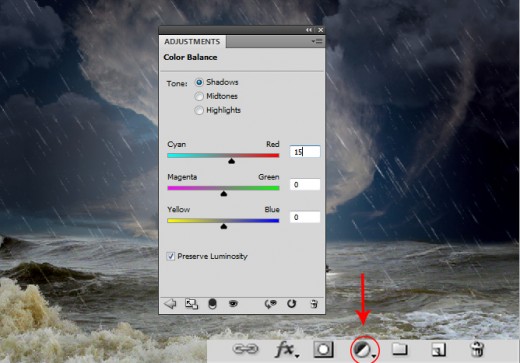
Task: Click the Green label
Action: point(269,177)
